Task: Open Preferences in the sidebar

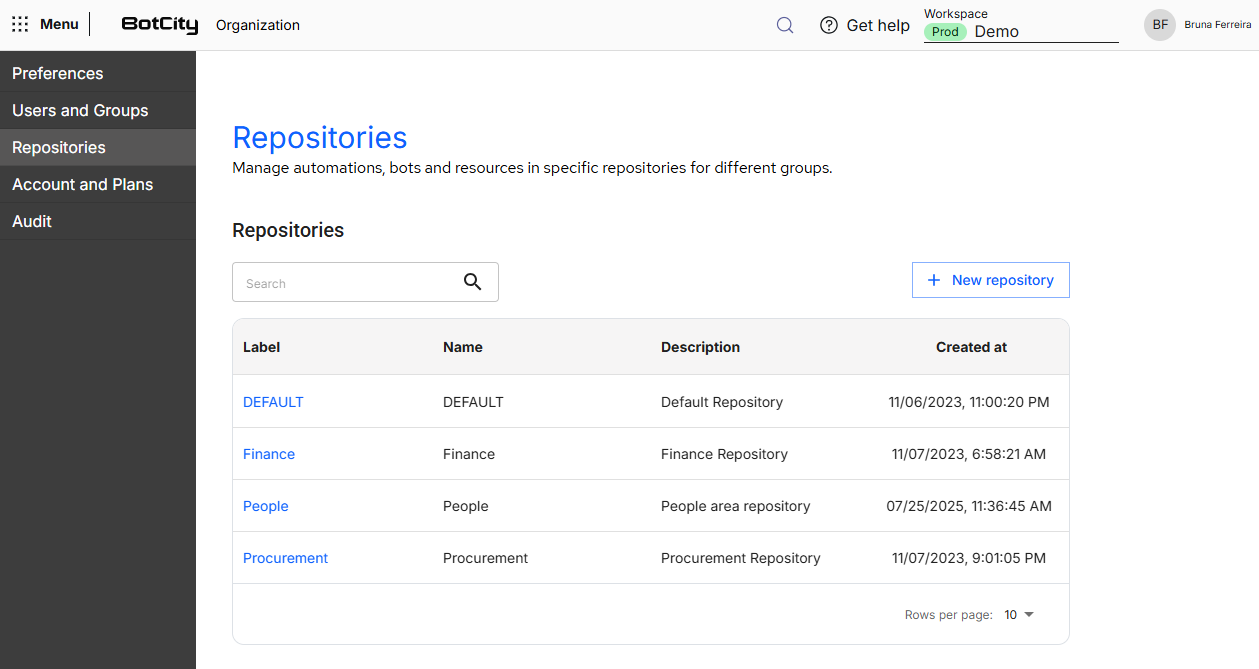Action: pos(98,74)
